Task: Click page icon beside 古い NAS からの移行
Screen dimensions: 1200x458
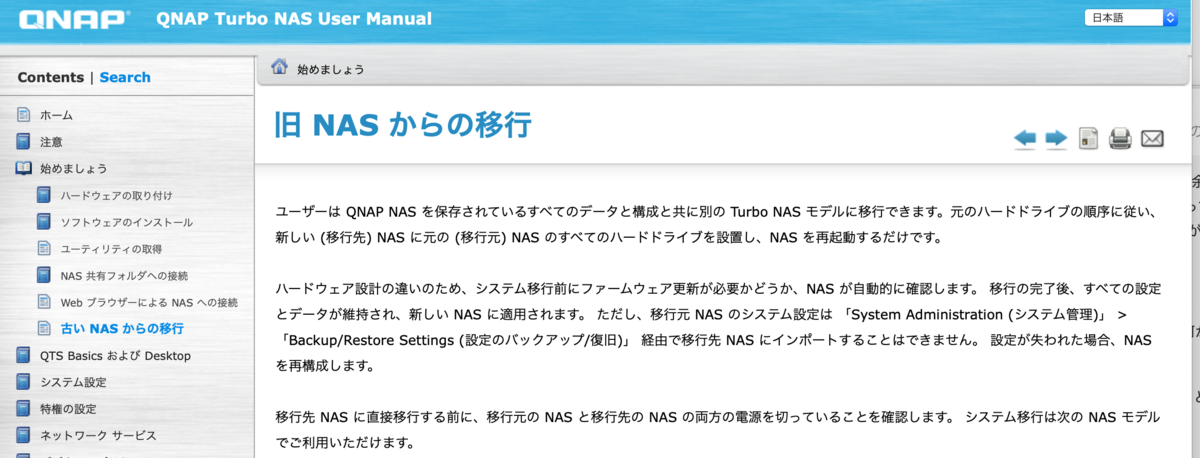Action: (44, 328)
